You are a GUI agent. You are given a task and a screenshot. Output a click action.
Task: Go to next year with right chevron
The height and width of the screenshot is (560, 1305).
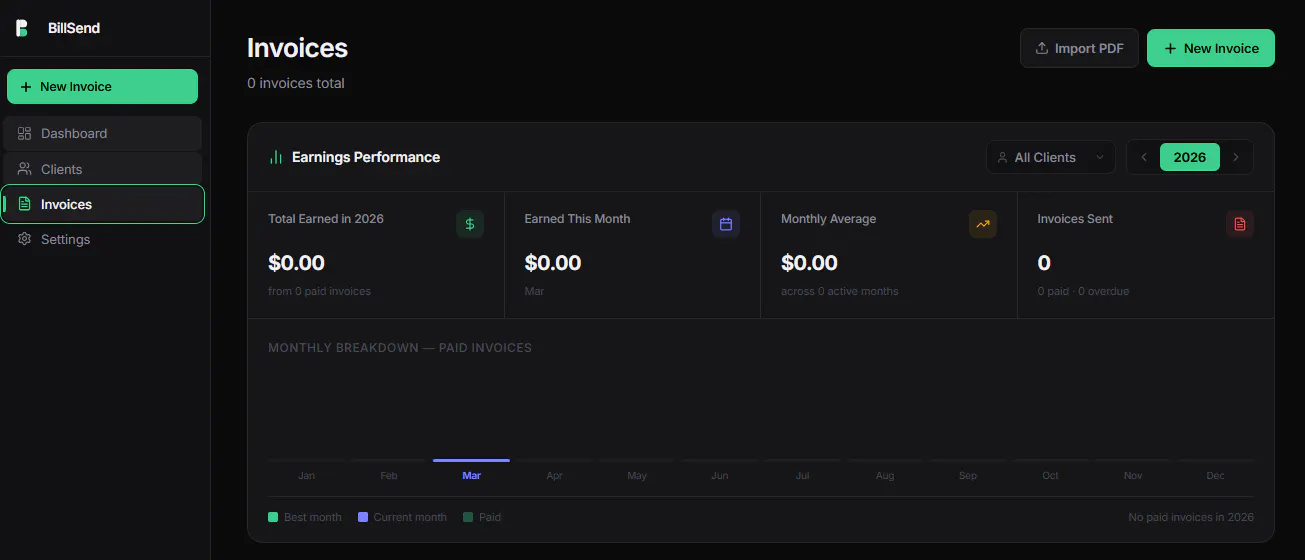[x=1236, y=157]
